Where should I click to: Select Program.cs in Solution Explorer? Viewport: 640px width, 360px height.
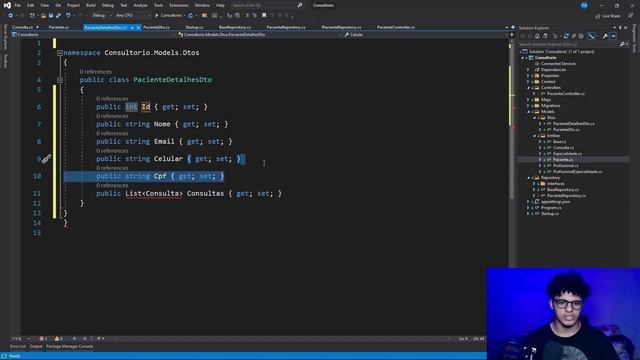tap(551, 208)
